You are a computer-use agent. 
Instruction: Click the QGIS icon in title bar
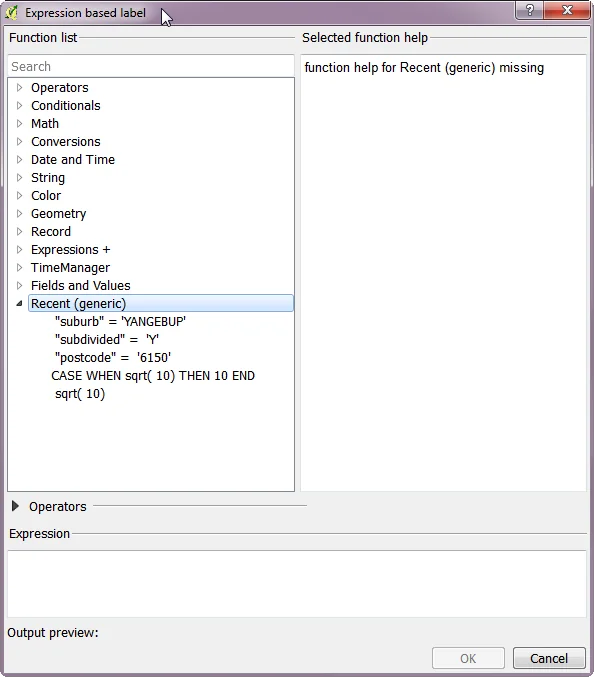click(11, 13)
